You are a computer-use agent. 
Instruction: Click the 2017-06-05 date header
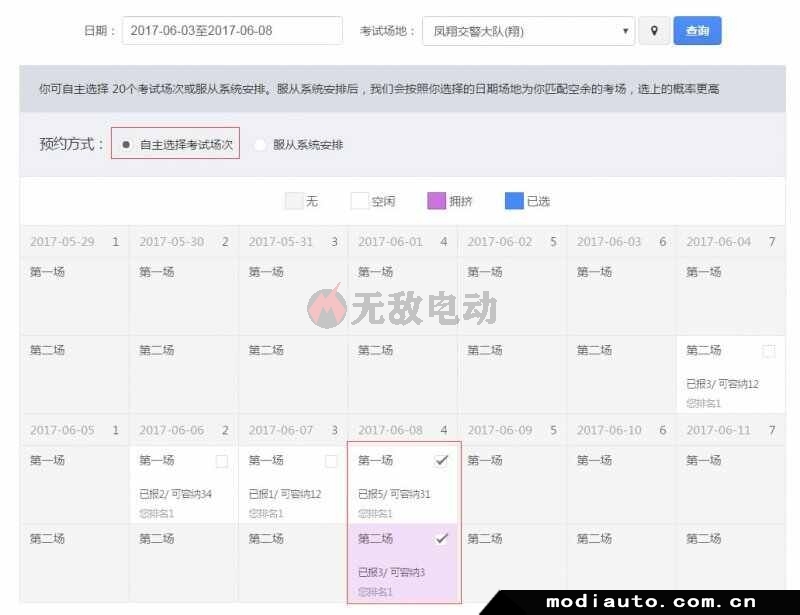[74, 431]
